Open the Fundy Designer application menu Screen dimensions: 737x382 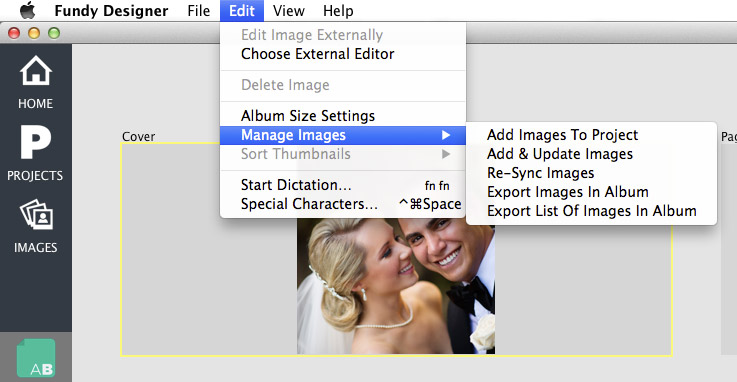pyautogui.click(x=111, y=11)
